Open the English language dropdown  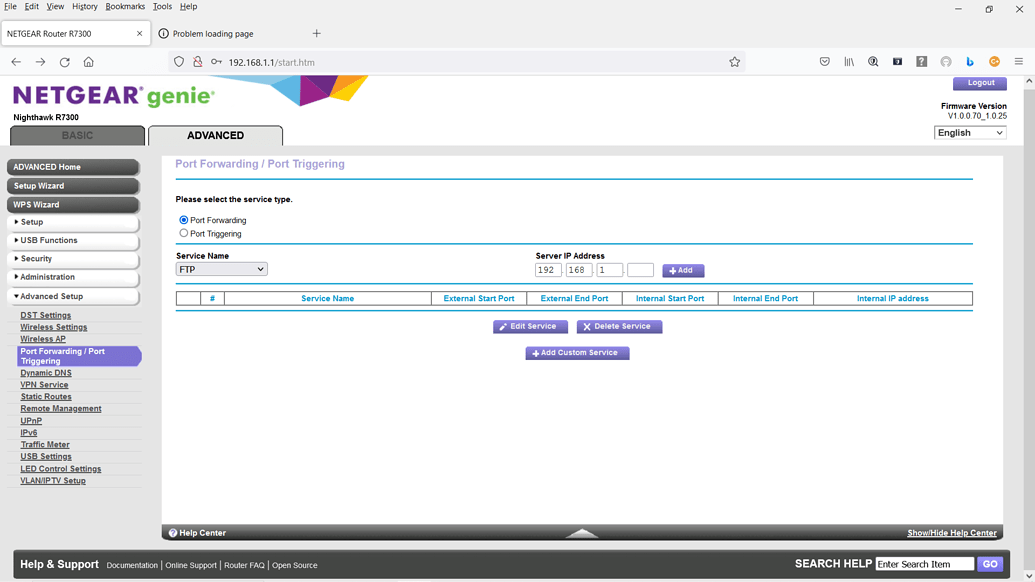pyautogui.click(x=969, y=132)
